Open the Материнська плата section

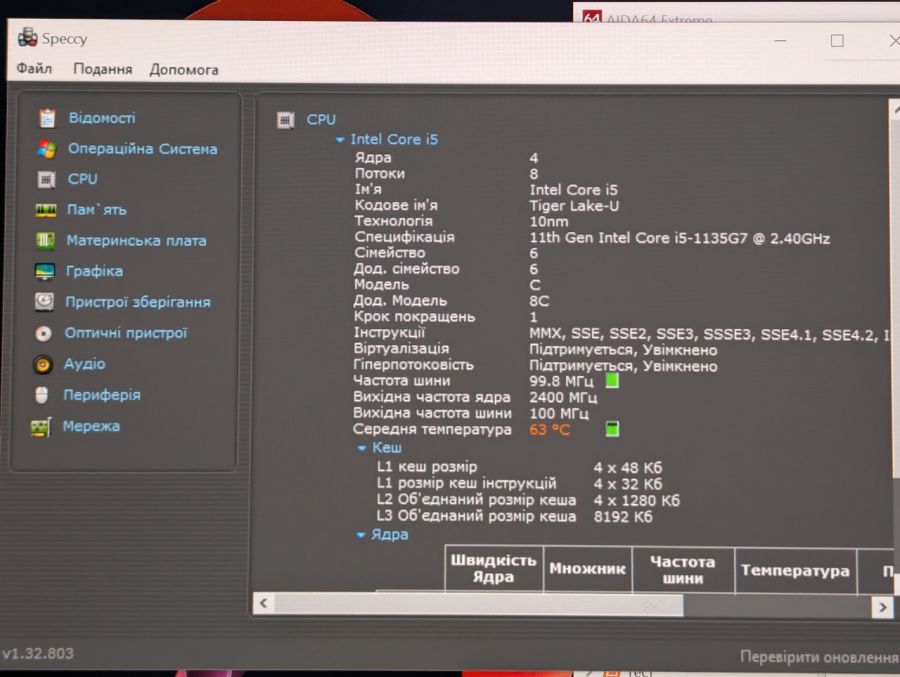pyautogui.click(x=136, y=241)
